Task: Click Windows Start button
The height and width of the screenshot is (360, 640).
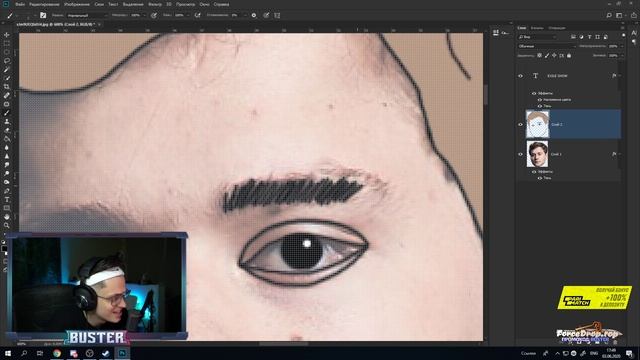Action: [x=8, y=353]
